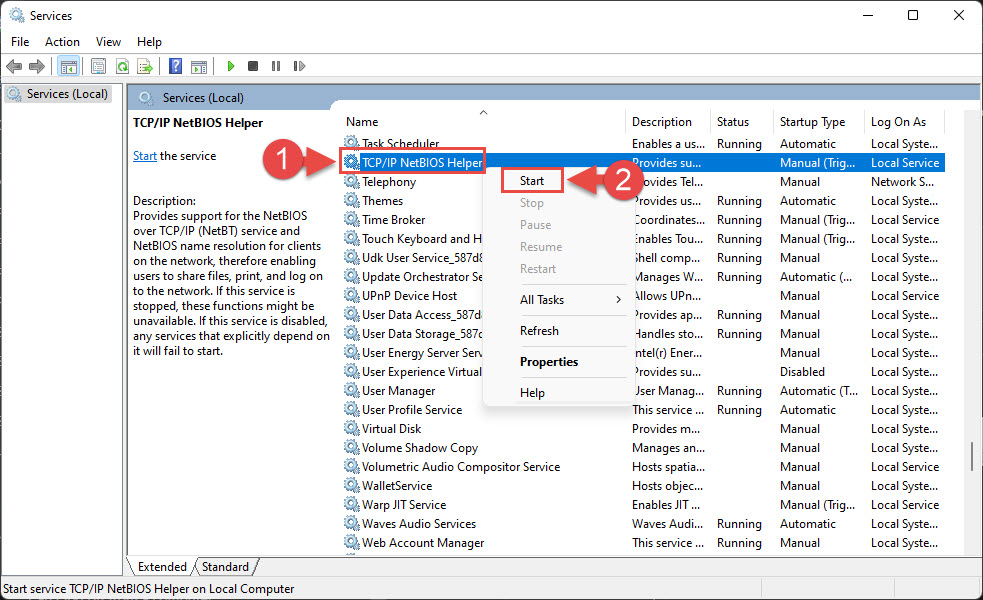
Task: Click the Properties toolbar icon
Action: [98, 67]
